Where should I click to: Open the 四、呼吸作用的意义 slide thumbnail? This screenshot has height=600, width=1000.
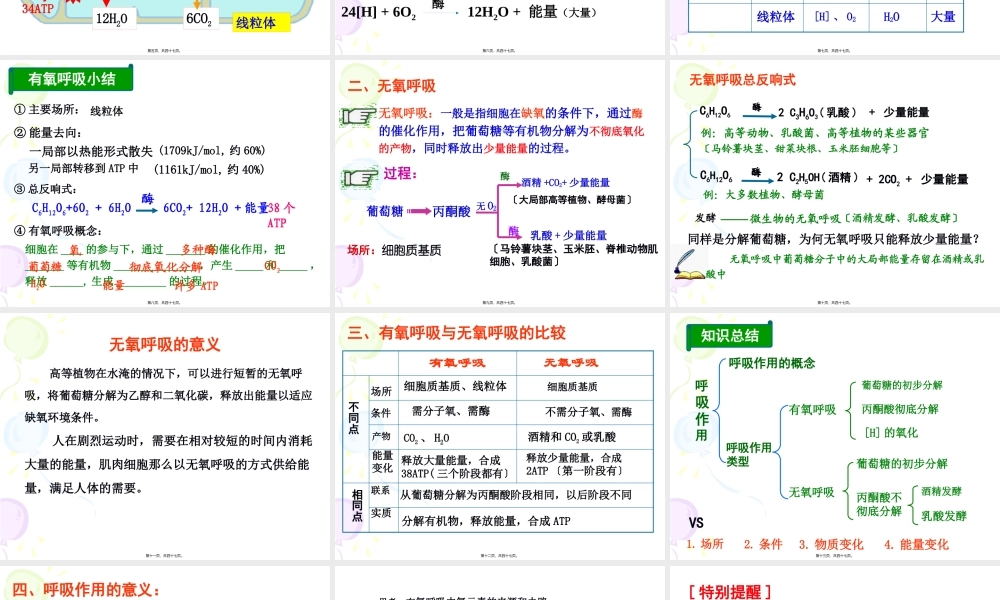click(165, 583)
